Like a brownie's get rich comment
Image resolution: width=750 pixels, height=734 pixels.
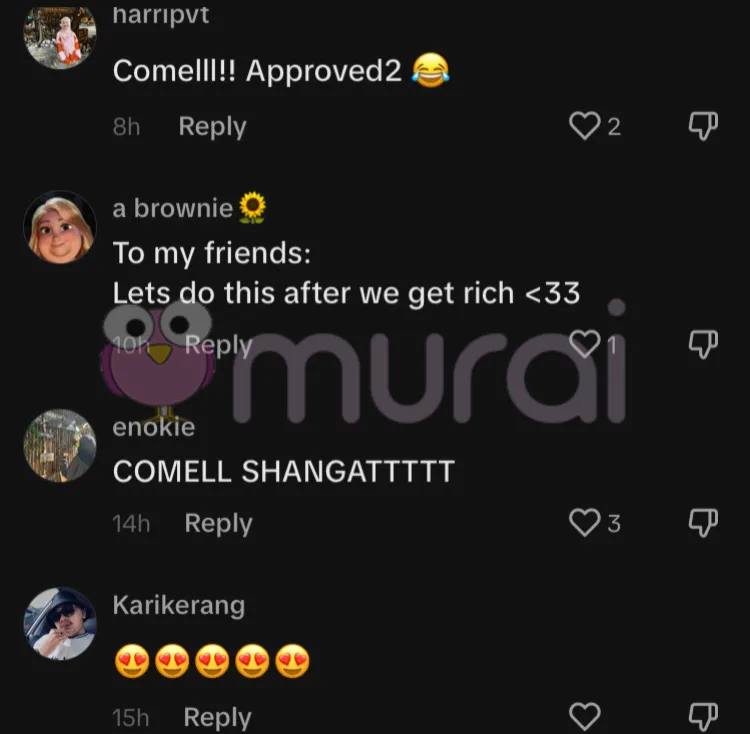click(x=585, y=344)
